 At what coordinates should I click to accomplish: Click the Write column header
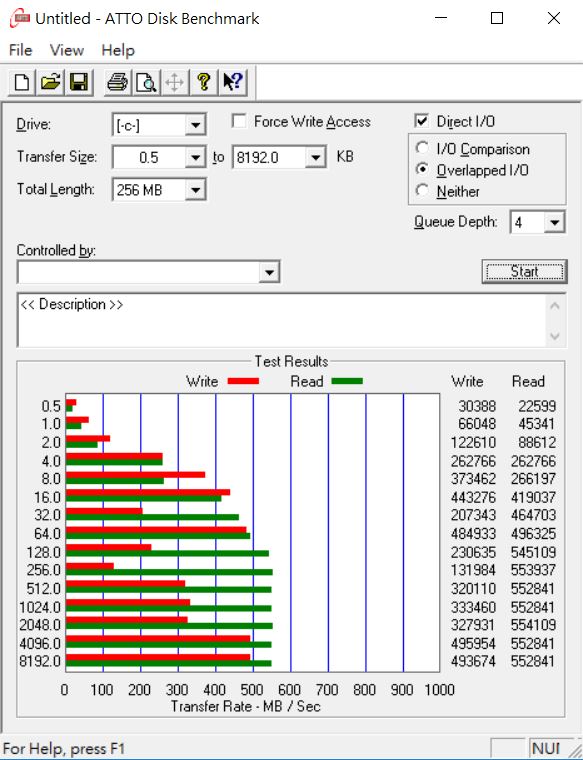pos(467,381)
